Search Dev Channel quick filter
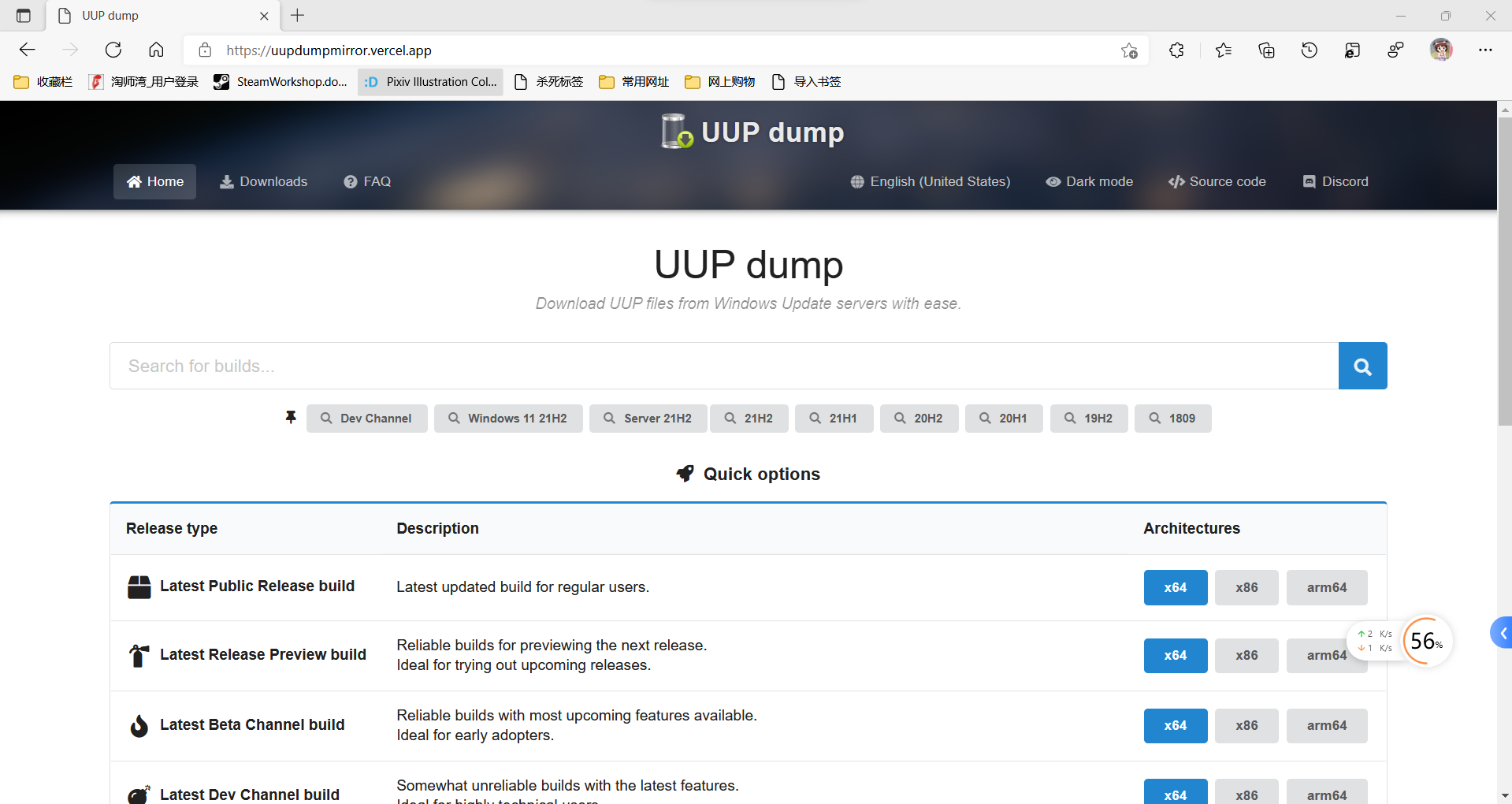The width and height of the screenshot is (1512, 804). 366,419
